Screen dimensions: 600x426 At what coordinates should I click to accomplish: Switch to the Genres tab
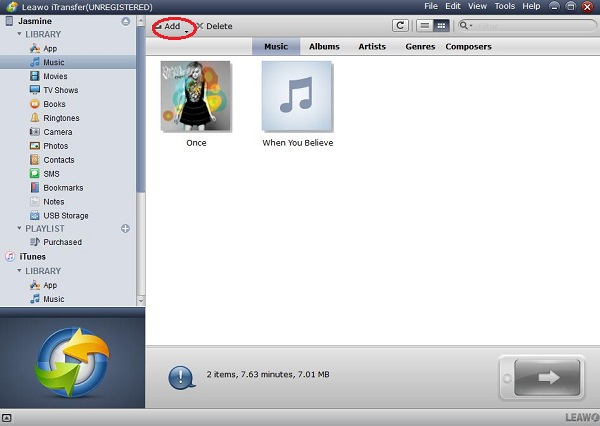tap(420, 46)
